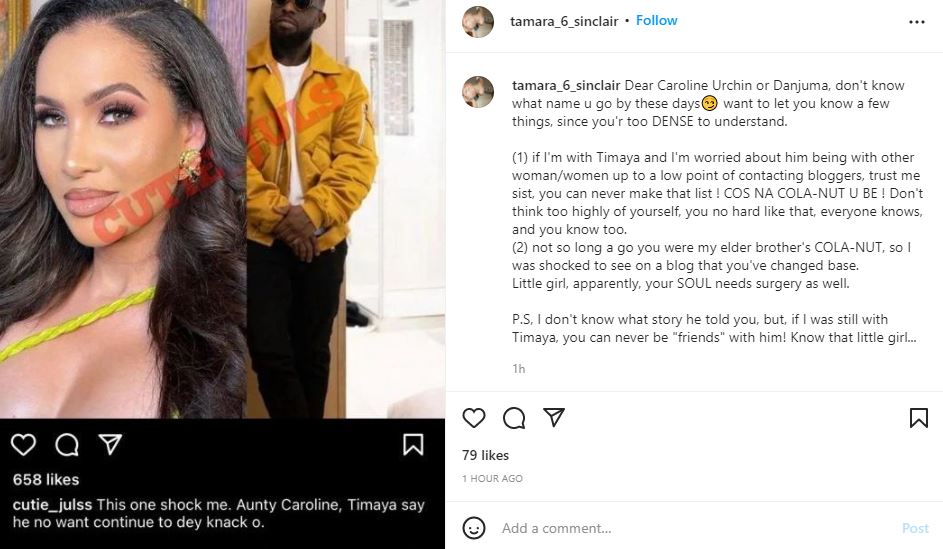Open the emoji picker smiley icon
The width and height of the screenshot is (943, 549).
[x=475, y=528]
